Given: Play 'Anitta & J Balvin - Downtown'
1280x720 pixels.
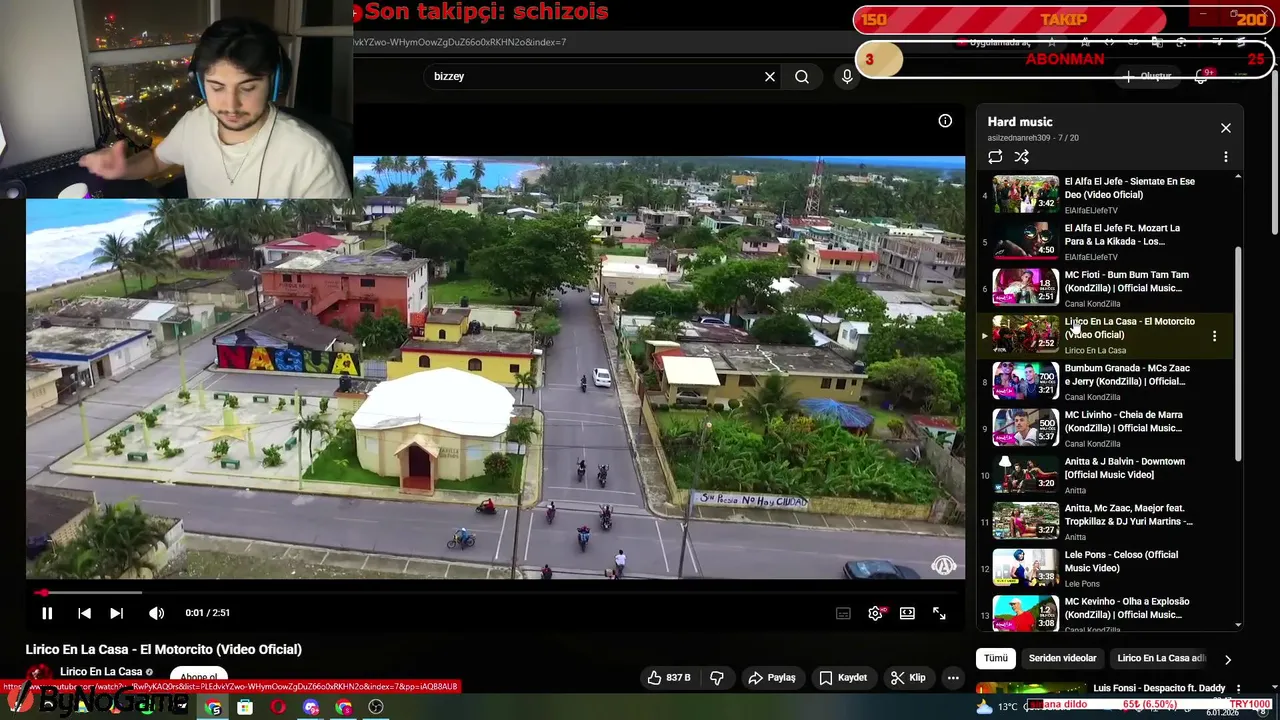Looking at the screenshot, I should pos(1107,475).
